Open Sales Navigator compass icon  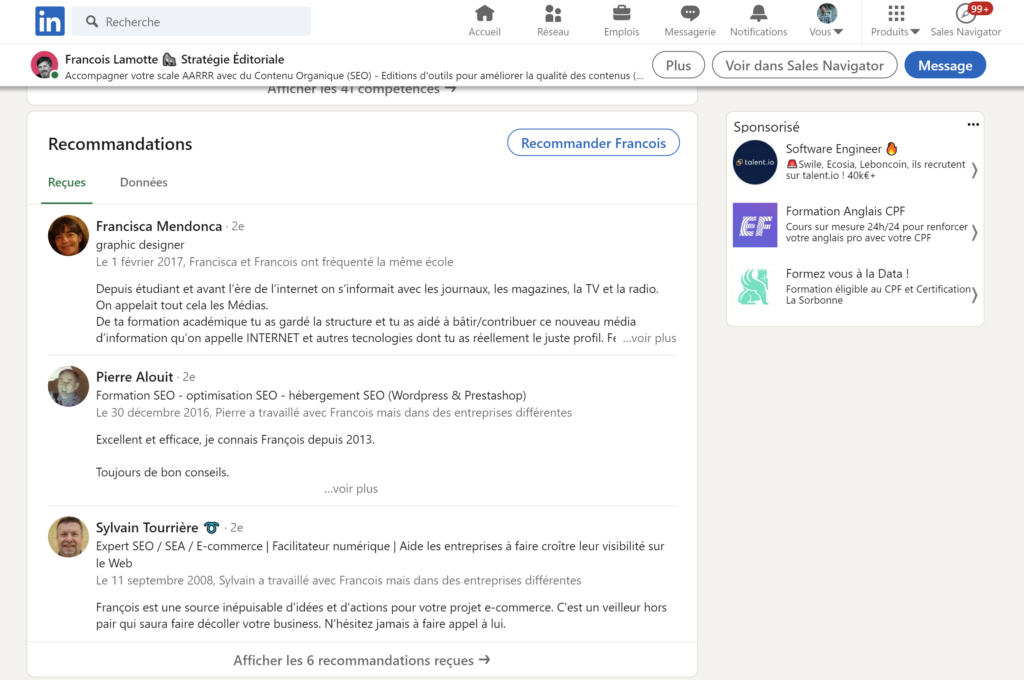(x=965, y=14)
